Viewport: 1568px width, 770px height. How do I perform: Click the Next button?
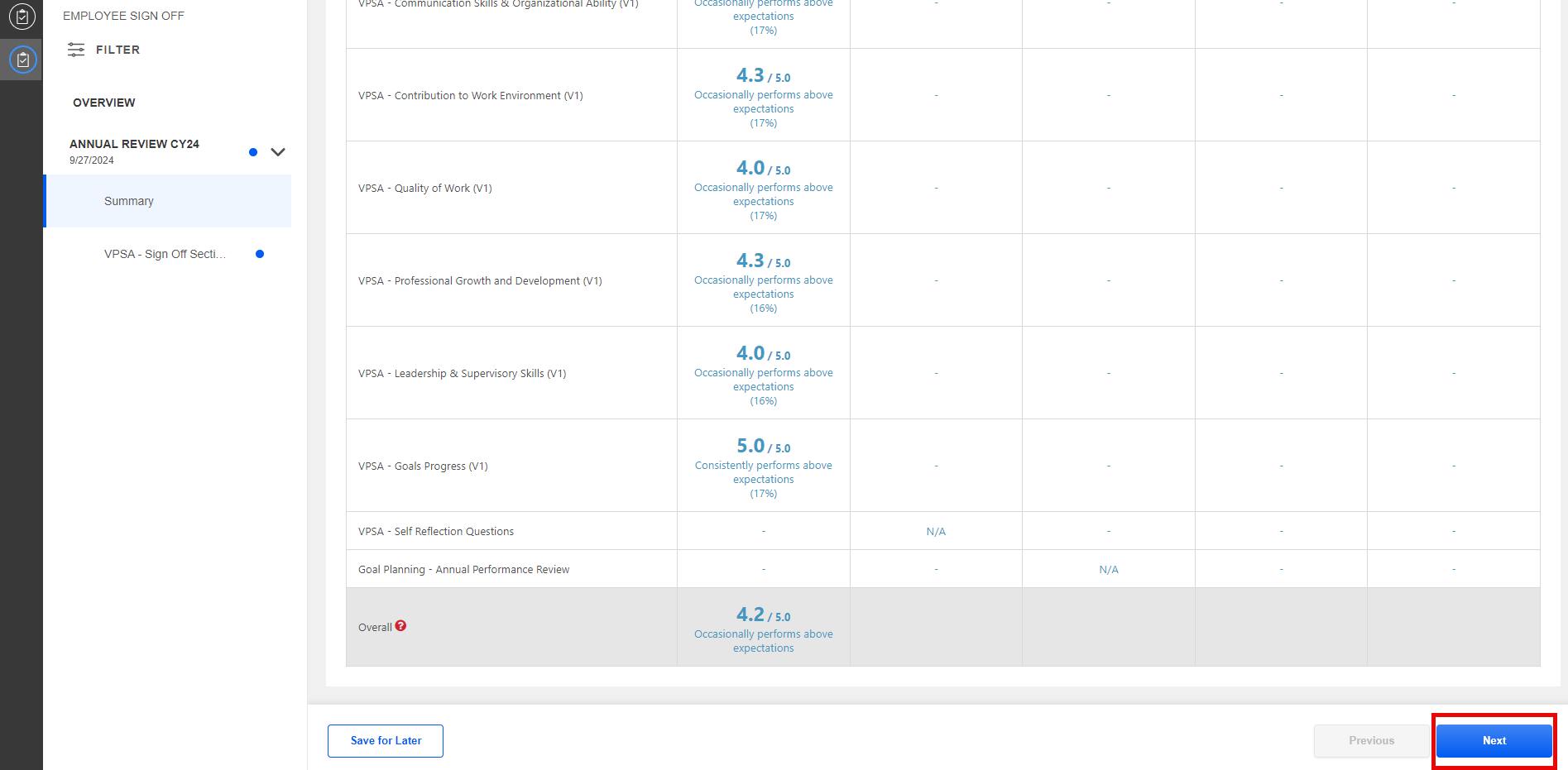click(1494, 740)
